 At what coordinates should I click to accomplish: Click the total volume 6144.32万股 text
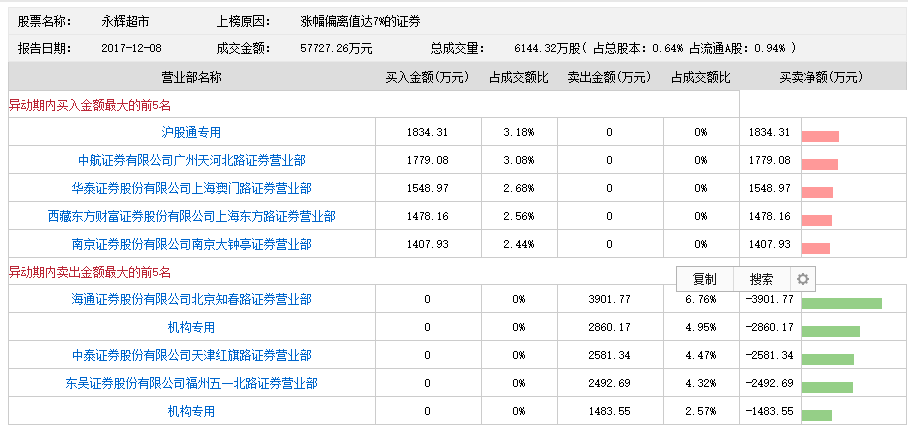(x=547, y=48)
